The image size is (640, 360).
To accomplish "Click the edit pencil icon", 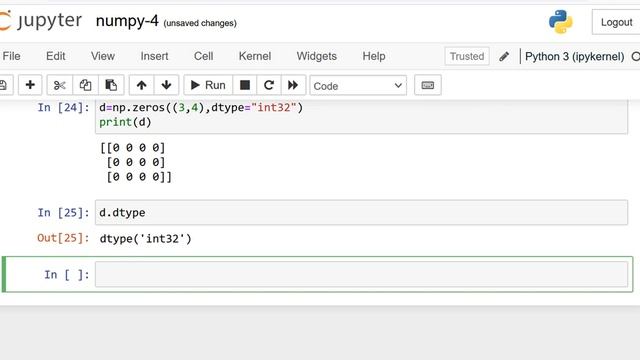I will (504, 56).
